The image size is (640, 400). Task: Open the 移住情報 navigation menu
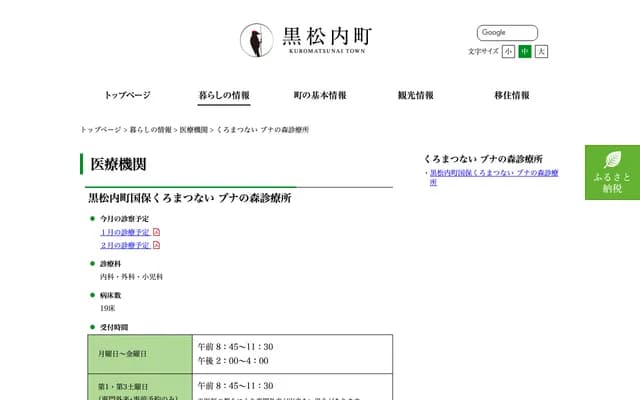click(x=512, y=96)
